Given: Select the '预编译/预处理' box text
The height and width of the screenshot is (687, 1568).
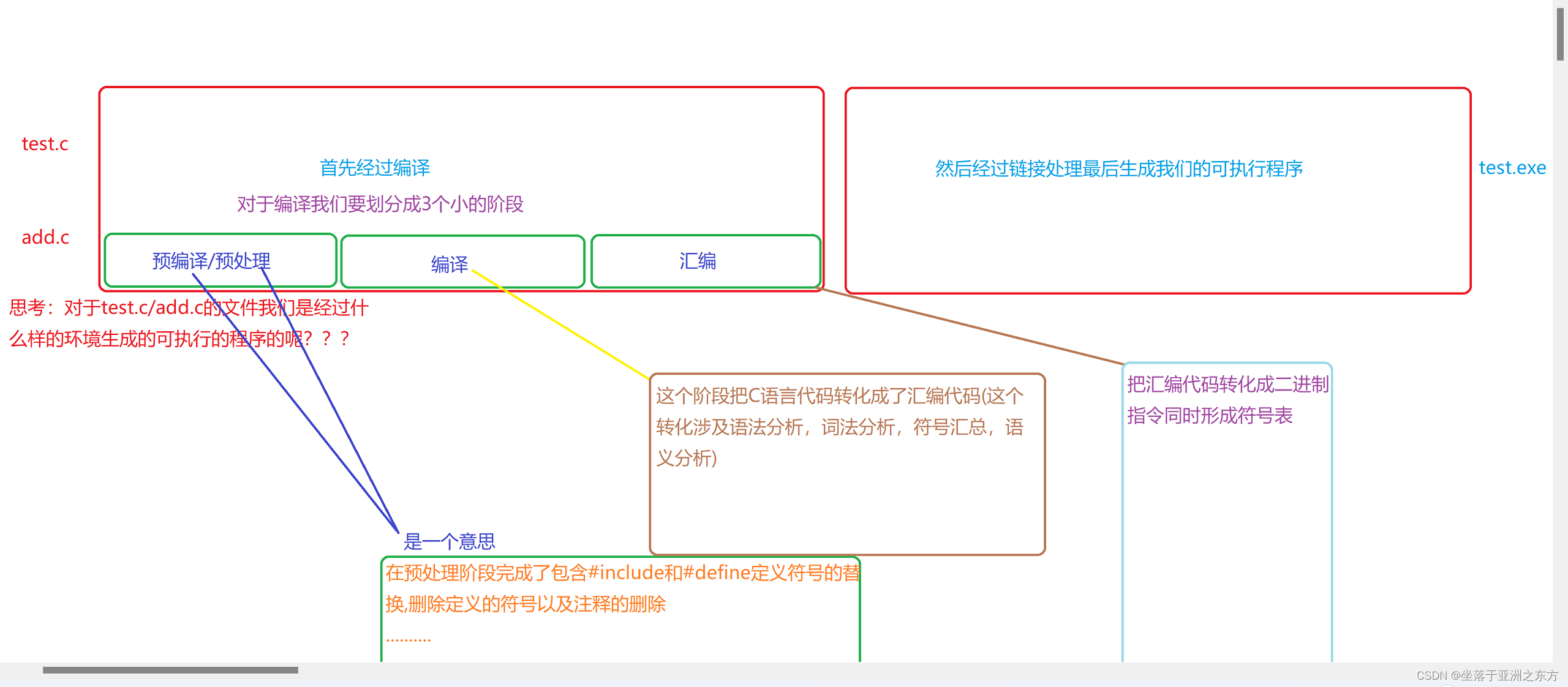Looking at the screenshot, I should (211, 261).
